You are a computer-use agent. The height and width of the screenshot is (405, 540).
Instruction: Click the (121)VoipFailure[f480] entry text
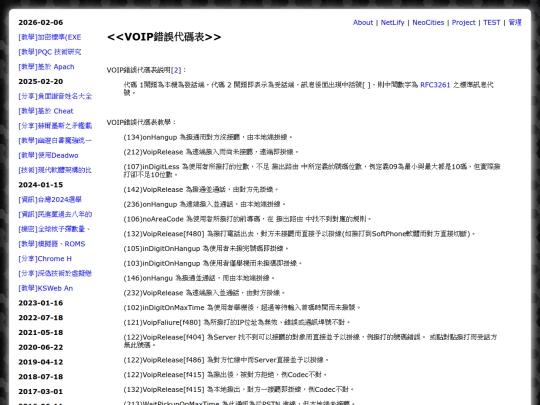[x=237, y=322]
